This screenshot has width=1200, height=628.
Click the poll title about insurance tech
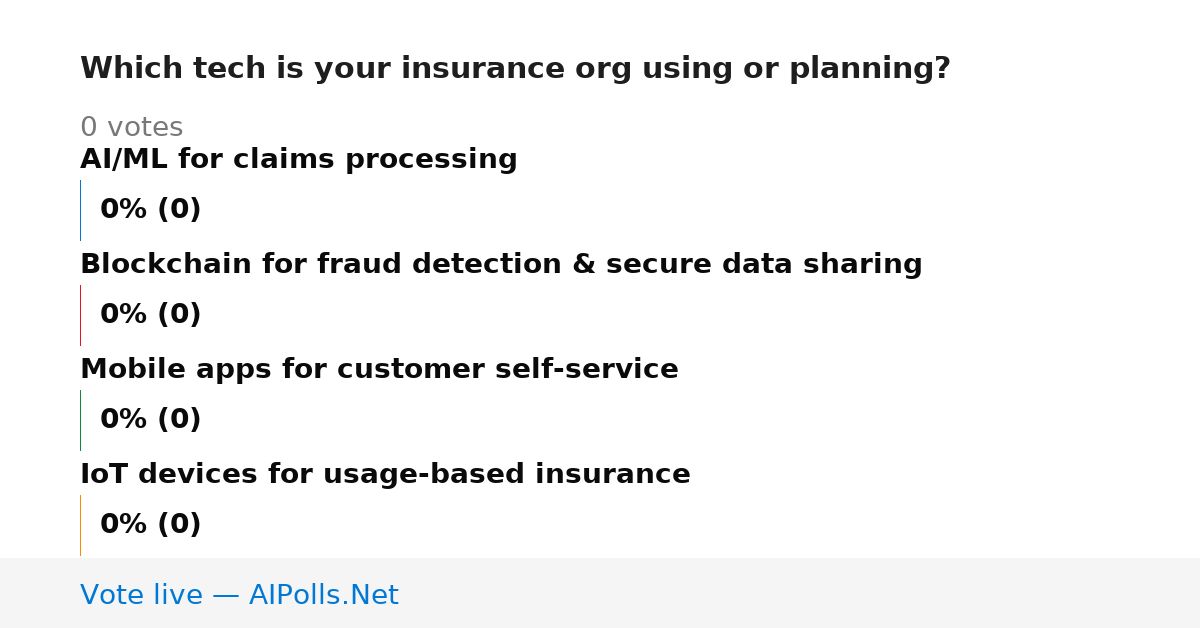(x=515, y=69)
